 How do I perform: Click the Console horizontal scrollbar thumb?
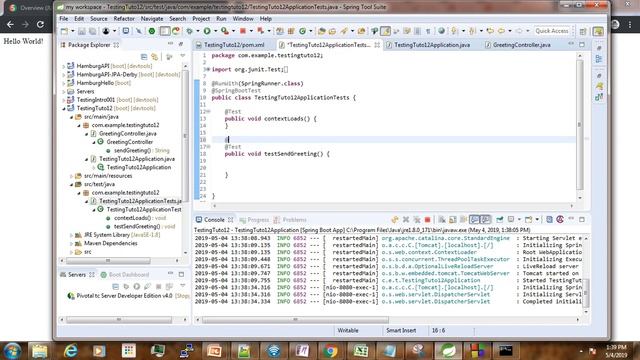295,320
